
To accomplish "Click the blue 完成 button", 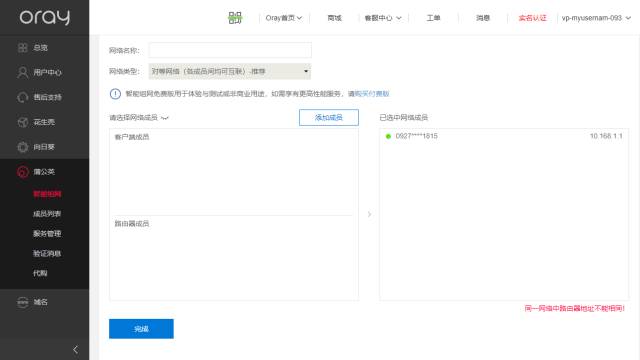I will (x=141, y=329).
